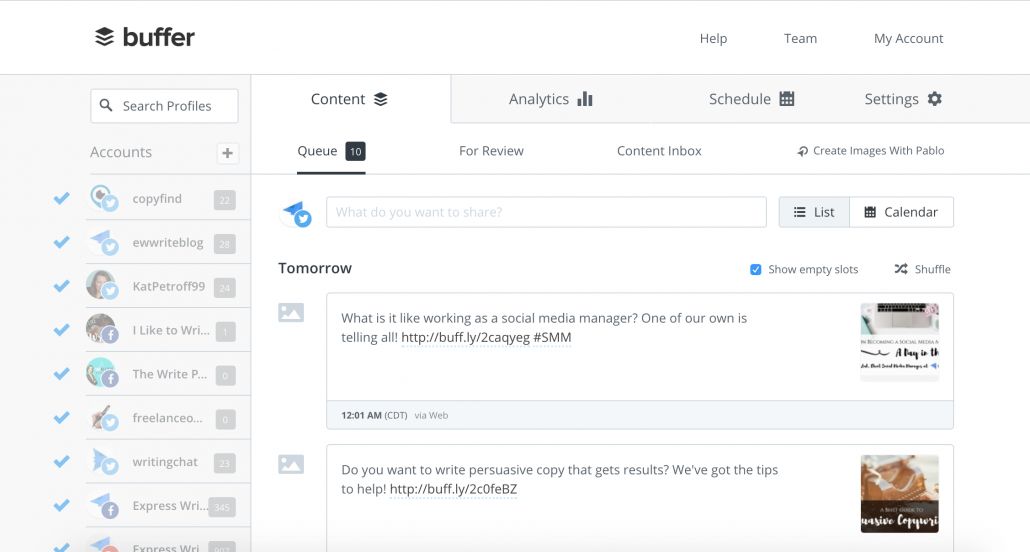Toggle Show empty slots checkbox
This screenshot has height=552, width=1030.
pos(755,269)
